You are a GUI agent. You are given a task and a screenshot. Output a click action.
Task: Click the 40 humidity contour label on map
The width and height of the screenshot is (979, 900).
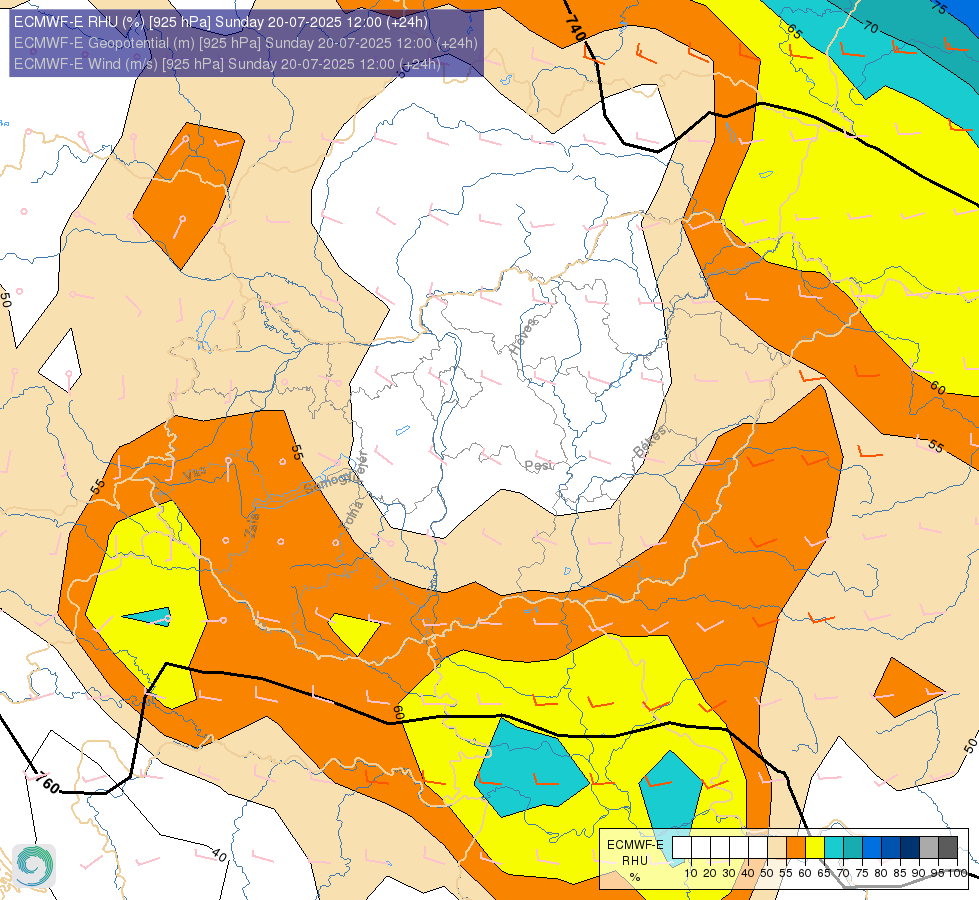tap(219, 854)
